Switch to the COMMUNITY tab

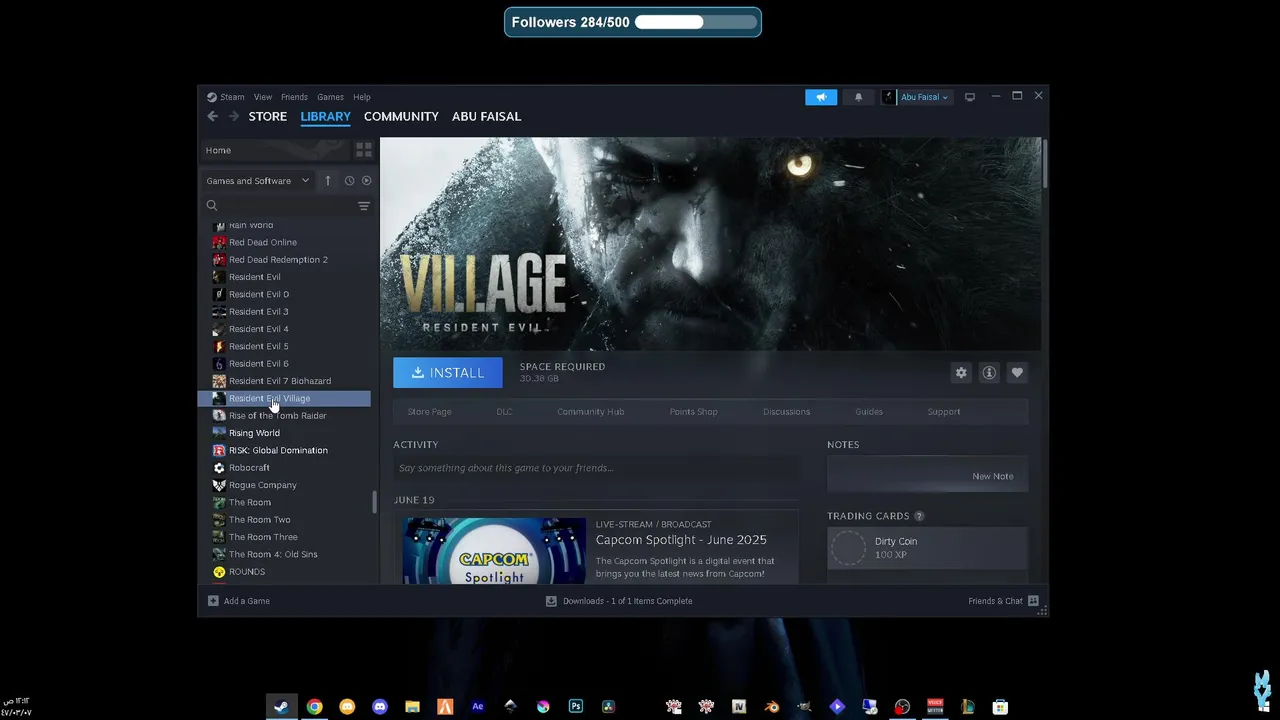coord(401,116)
